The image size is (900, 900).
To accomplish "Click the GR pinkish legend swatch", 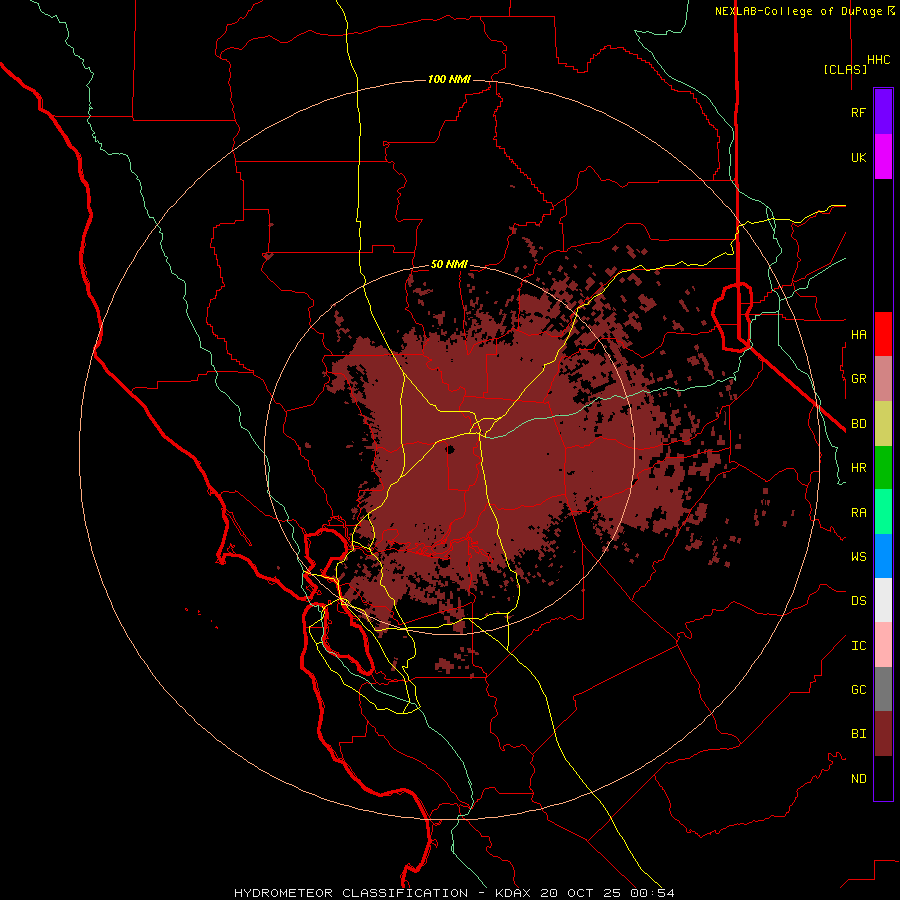I will pos(883,379).
